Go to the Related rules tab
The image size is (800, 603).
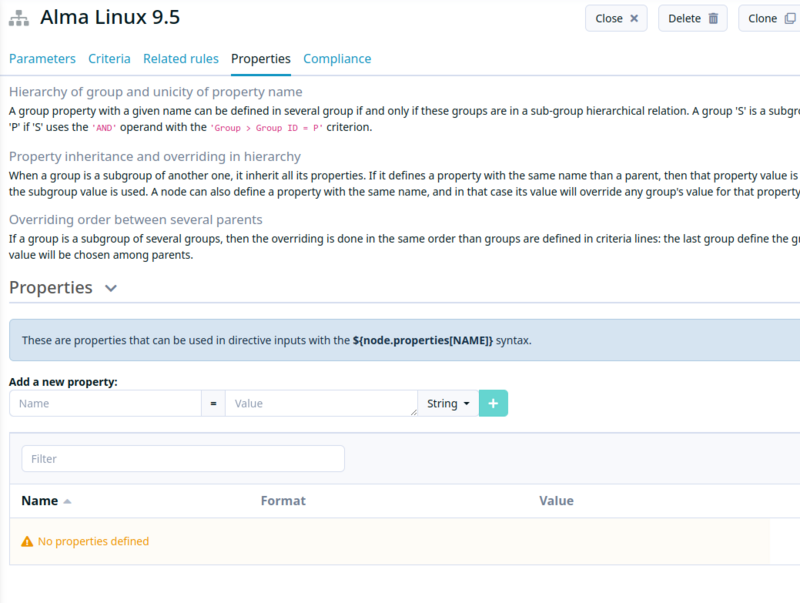click(x=181, y=59)
